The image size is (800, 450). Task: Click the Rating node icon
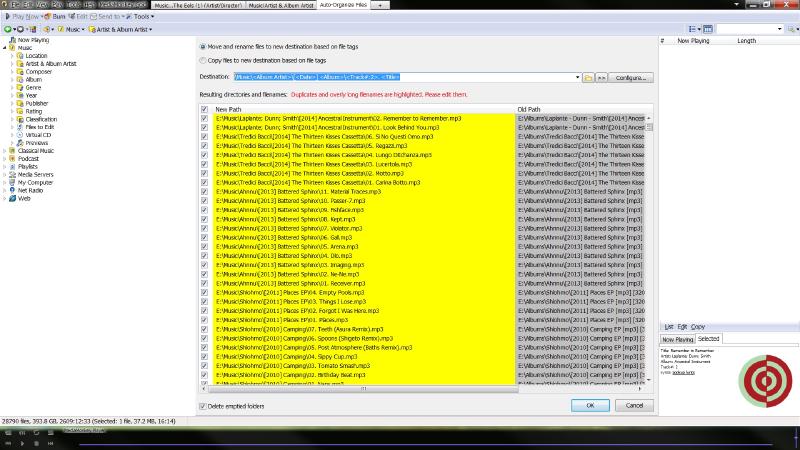[20, 111]
